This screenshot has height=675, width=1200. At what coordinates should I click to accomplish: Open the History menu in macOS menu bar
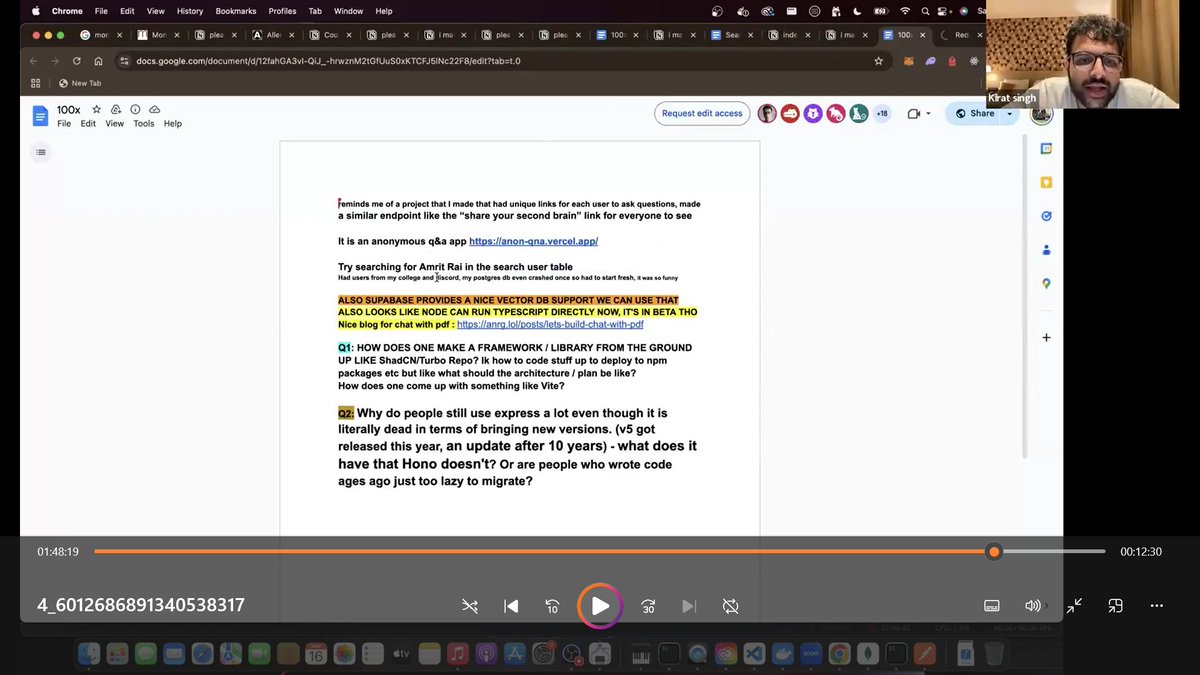click(x=190, y=11)
